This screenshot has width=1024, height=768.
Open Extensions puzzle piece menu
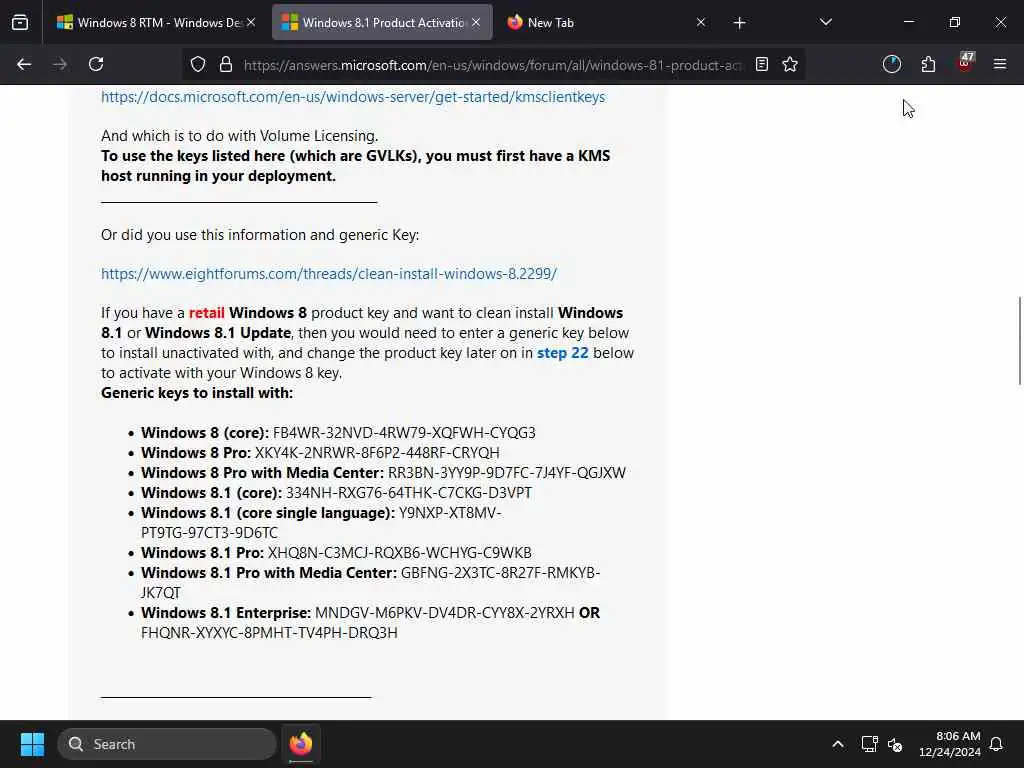(928, 64)
